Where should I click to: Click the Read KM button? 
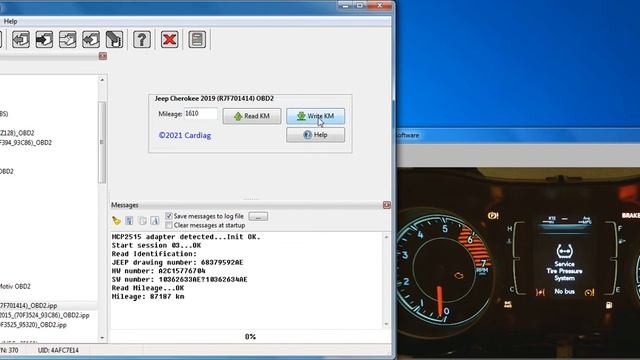pyautogui.click(x=252, y=116)
